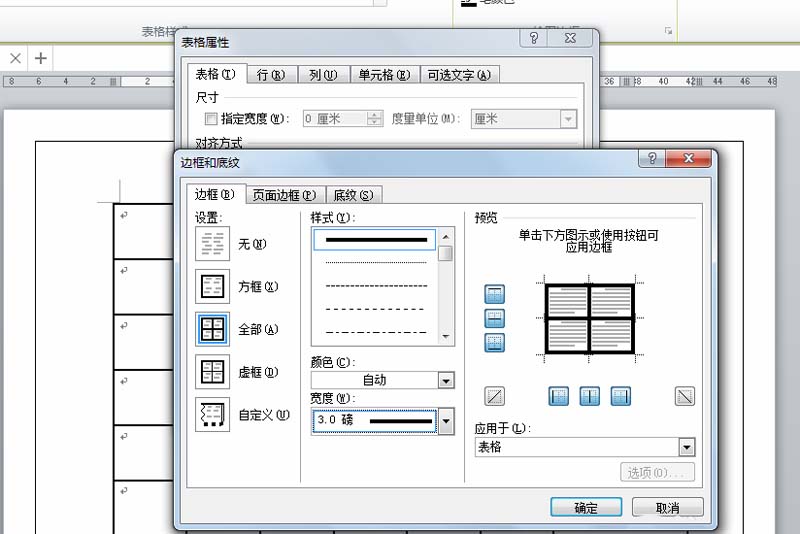Screen dimensions: 800x534
Task: Click style list scroll down arrow
Action: [446, 337]
